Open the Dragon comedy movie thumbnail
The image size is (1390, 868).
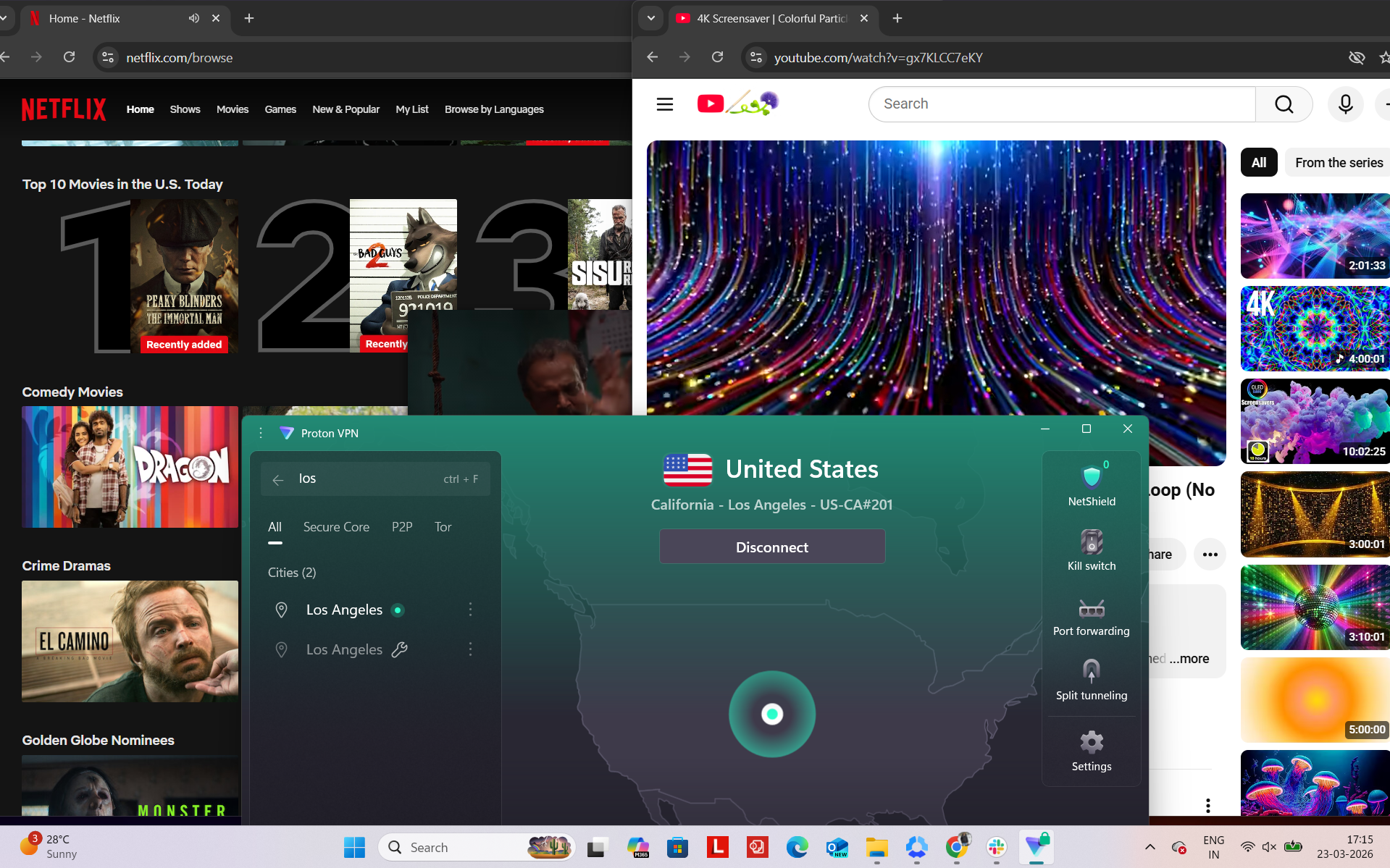(x=130, y=467)
